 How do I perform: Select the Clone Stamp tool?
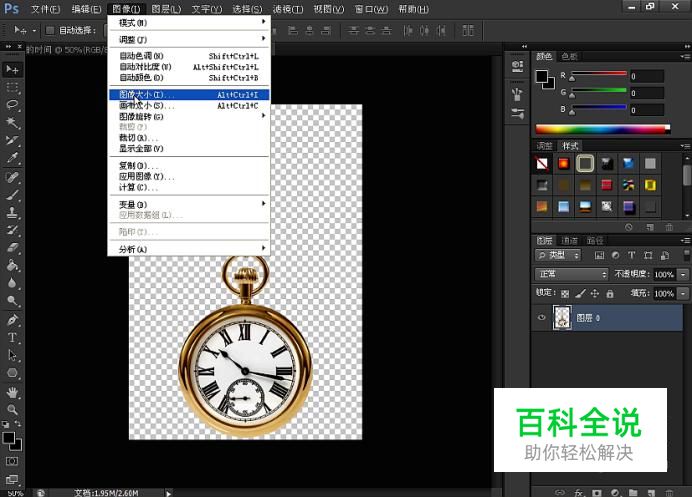[12, 213]
